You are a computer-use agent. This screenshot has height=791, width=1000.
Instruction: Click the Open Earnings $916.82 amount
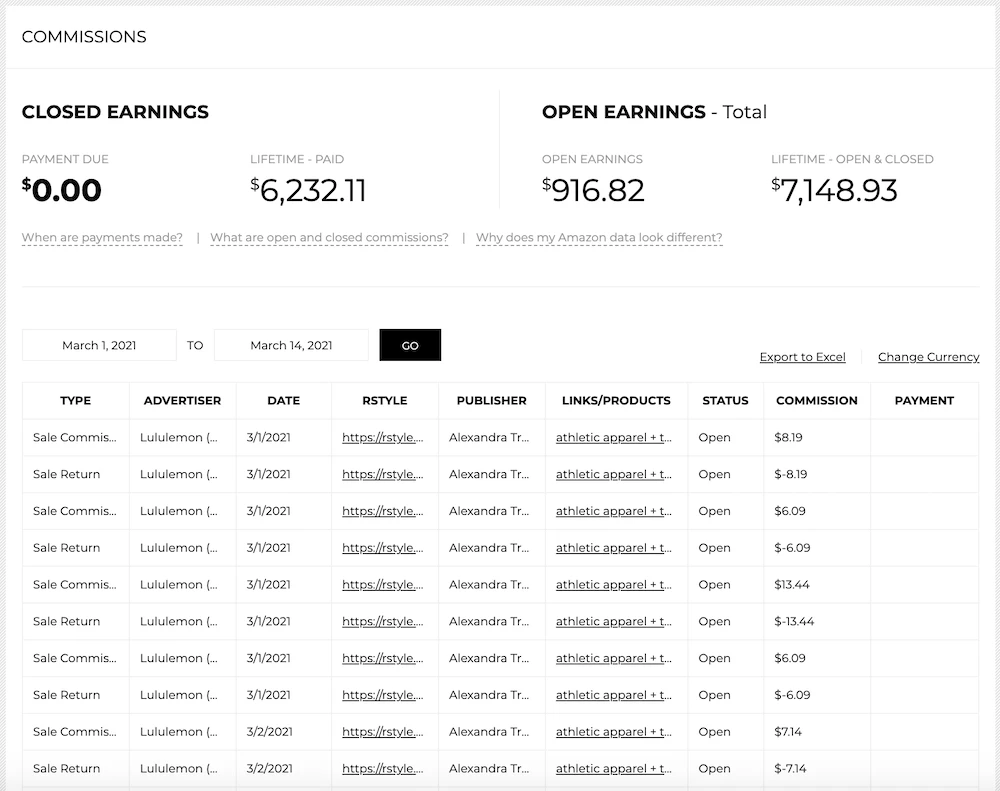click(x=593, y=190)
